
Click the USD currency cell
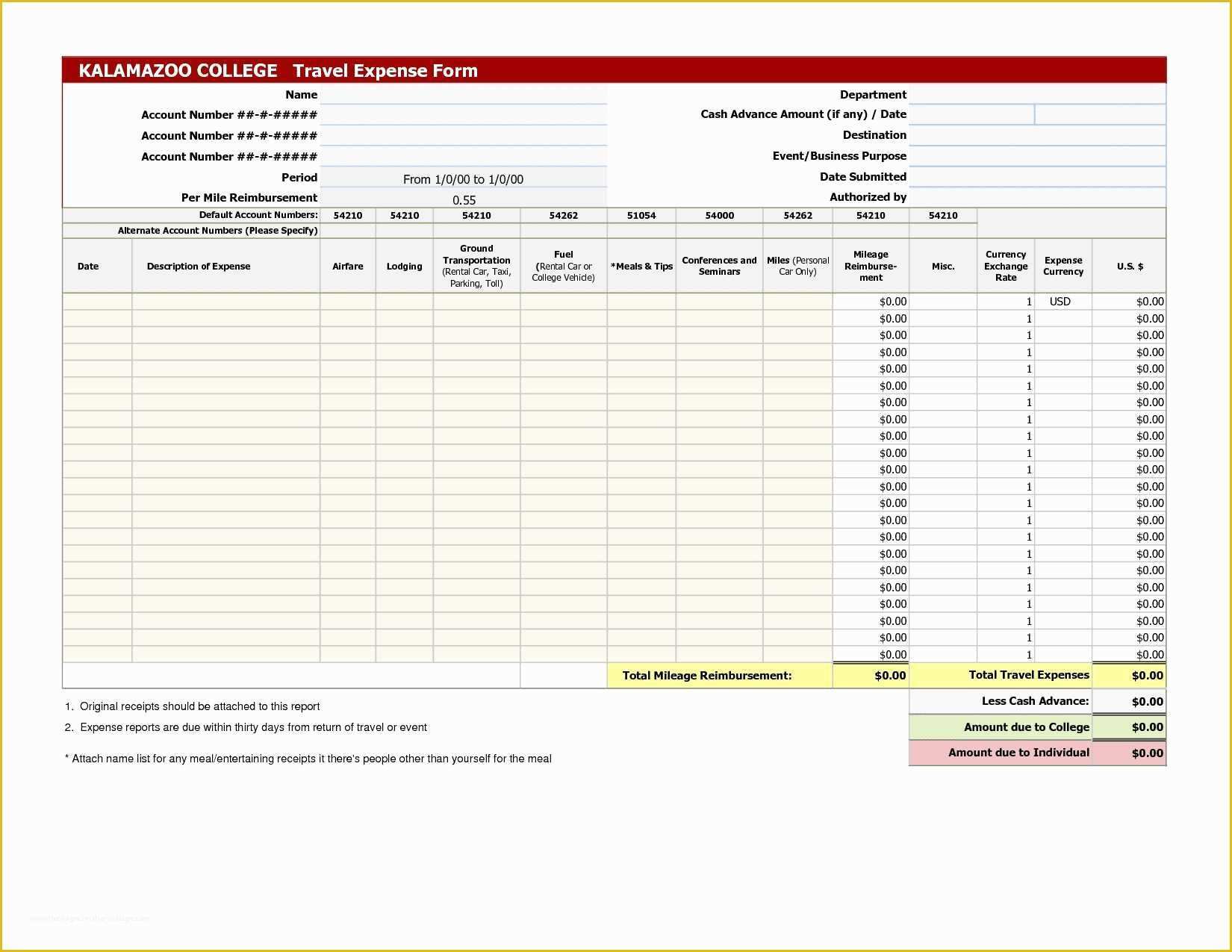coord(1063,302)
